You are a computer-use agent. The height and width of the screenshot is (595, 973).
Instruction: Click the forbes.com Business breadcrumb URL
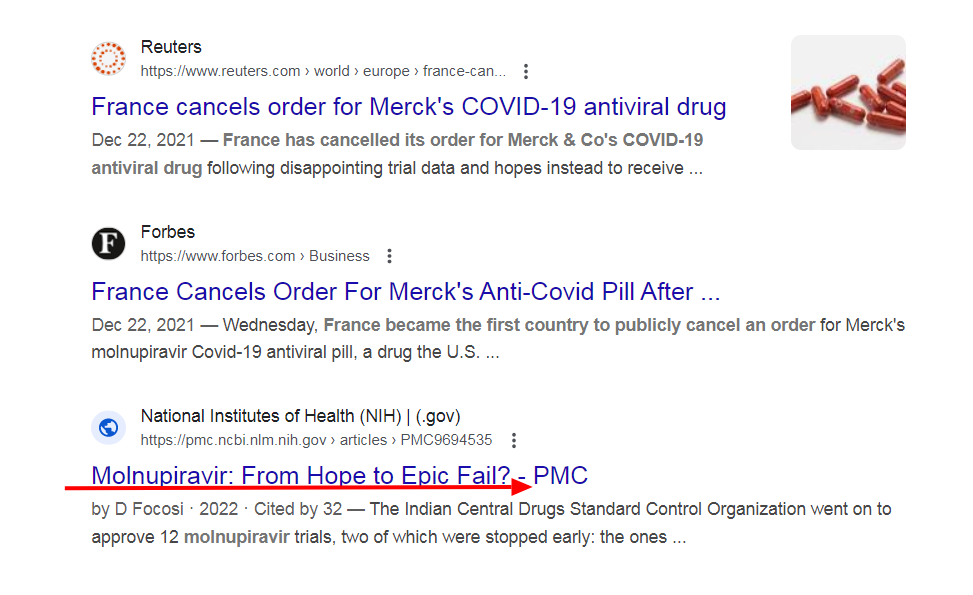255,256
